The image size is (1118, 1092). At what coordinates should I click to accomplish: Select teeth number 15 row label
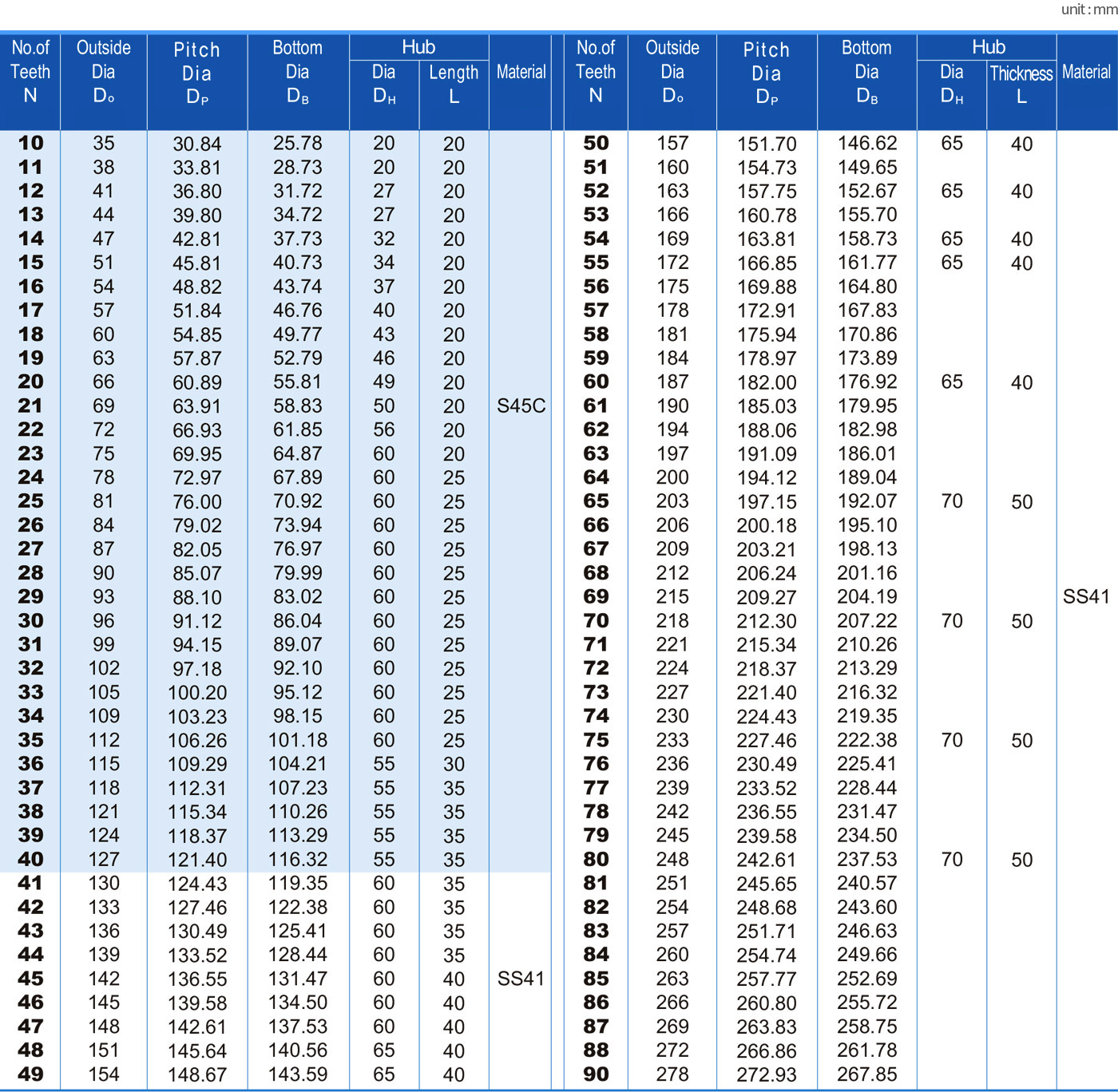(x=30, y=263)
